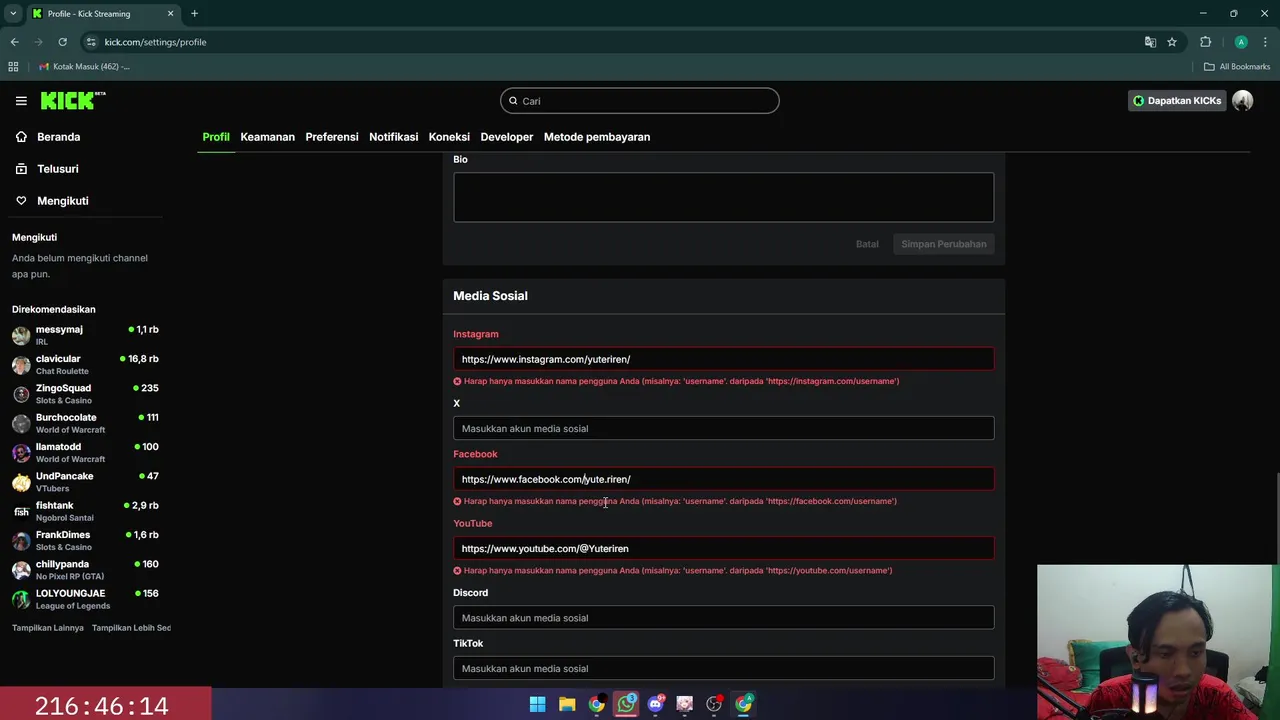The height and width of the screenshot is (720, 1280).
Task: Open a new browser tab
Action: pyautogui.click(x=194, y=14)
